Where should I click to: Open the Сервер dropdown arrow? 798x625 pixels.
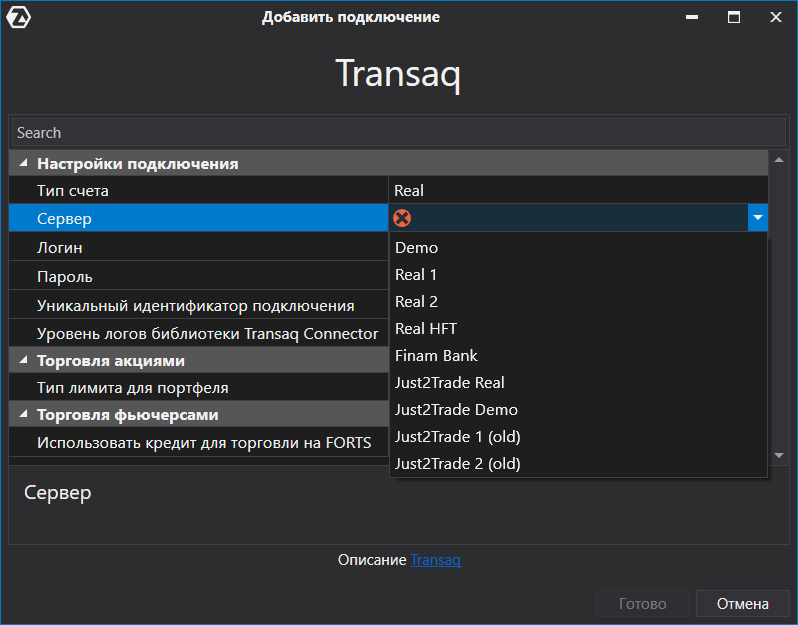(x=757, y=218)
